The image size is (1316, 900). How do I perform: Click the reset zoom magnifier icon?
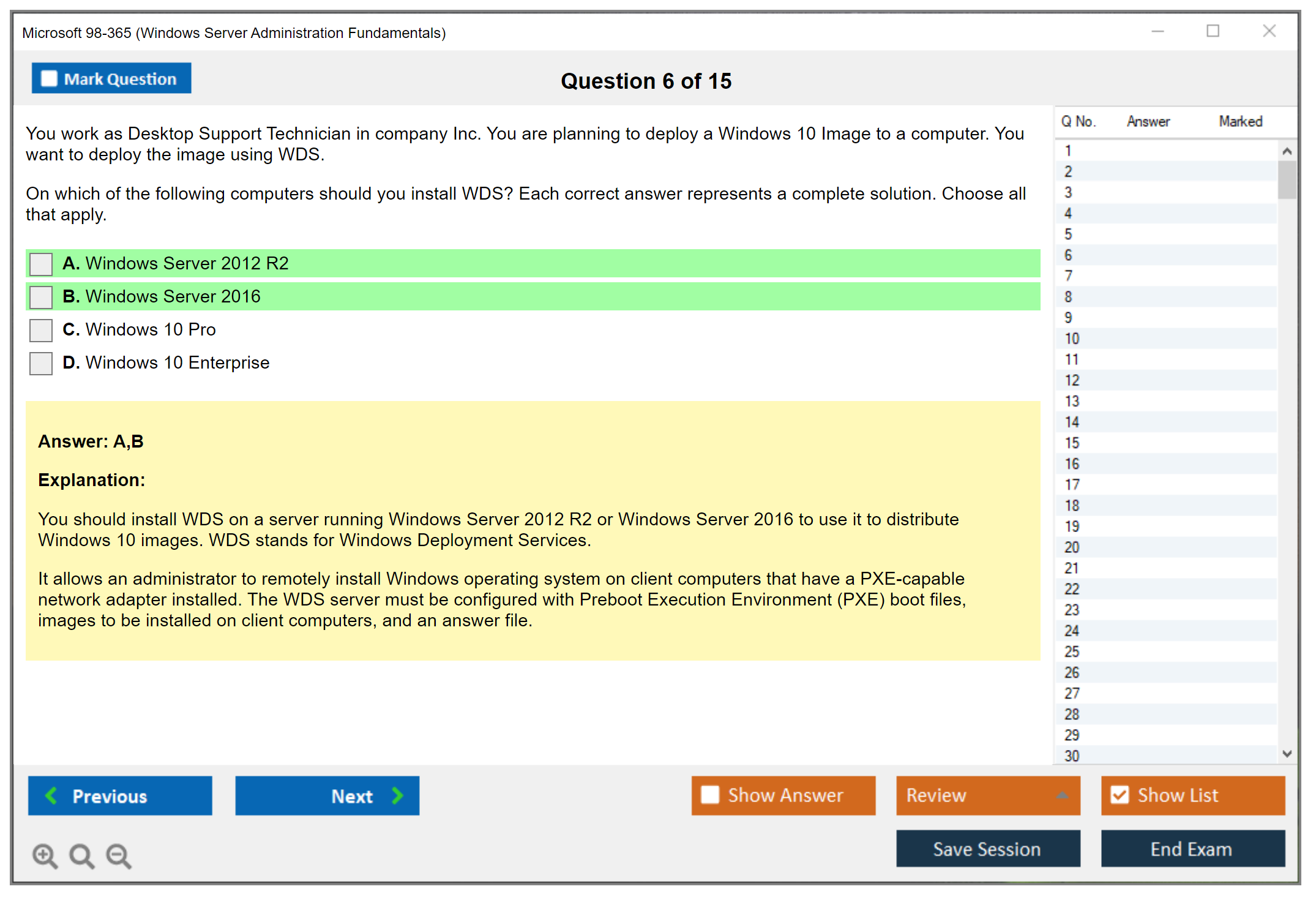click(81, 855)
